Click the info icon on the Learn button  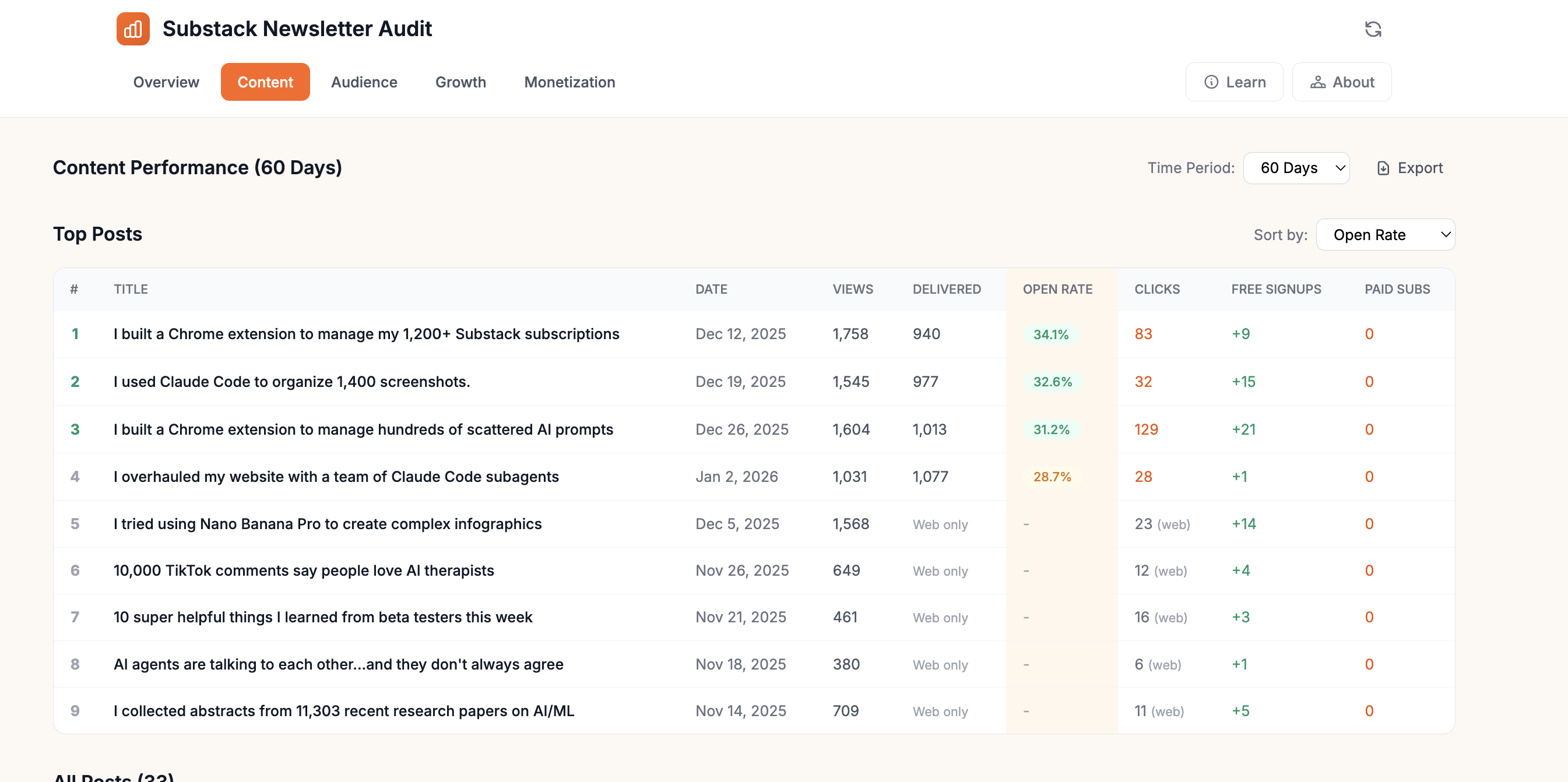point(1212,82)
